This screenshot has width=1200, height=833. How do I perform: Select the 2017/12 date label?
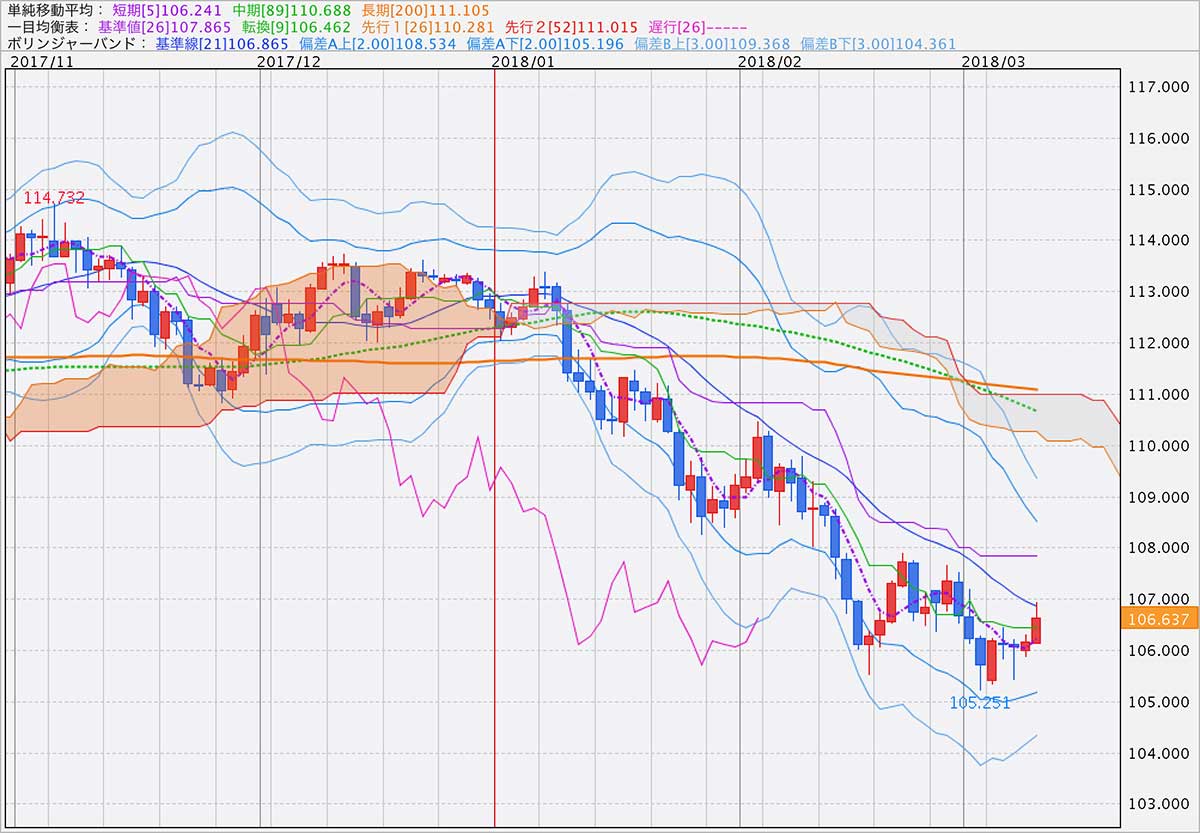tap(289, 61)
